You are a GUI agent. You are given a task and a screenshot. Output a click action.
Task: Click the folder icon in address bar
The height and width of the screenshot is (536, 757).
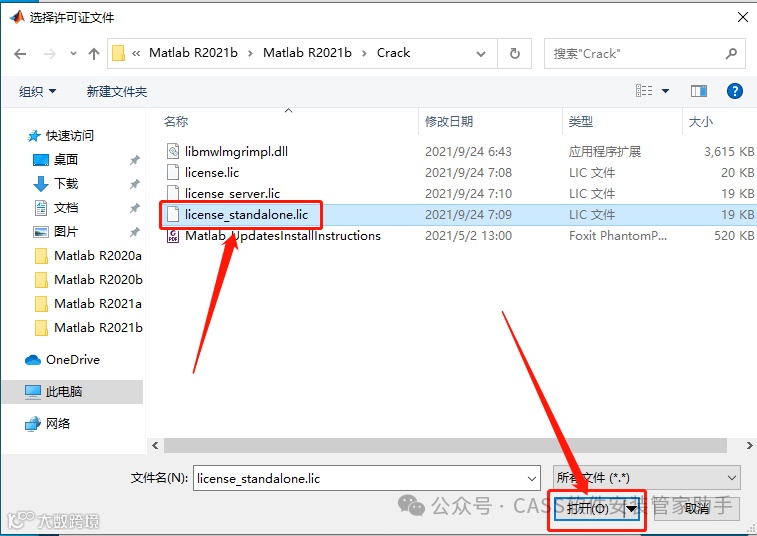118,53
